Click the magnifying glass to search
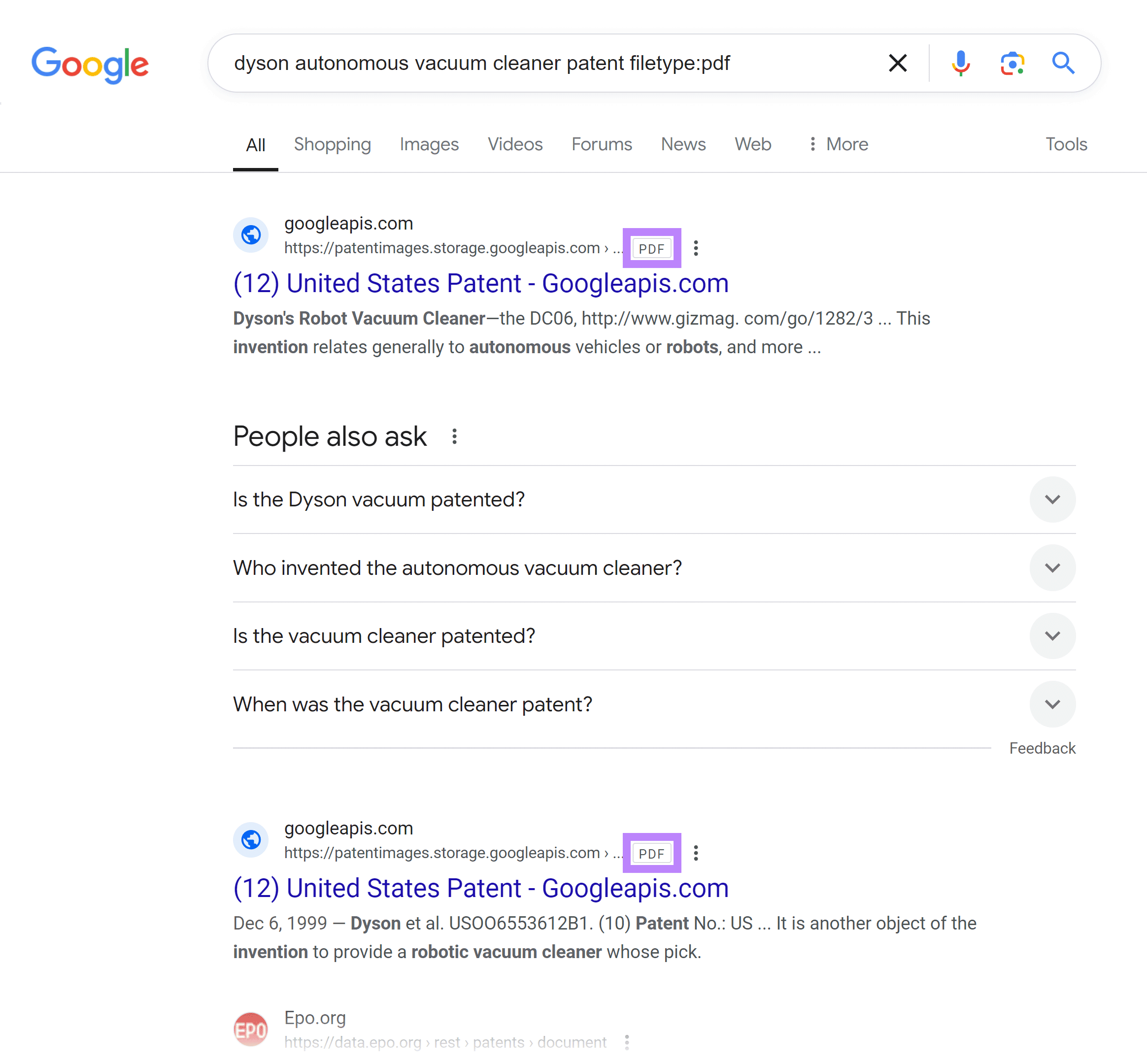 1062,64
